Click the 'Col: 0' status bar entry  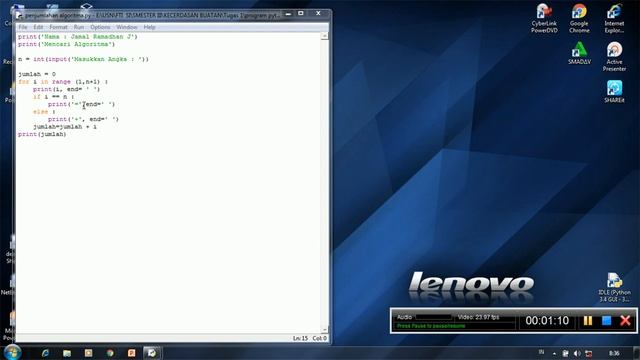[320, 338]
